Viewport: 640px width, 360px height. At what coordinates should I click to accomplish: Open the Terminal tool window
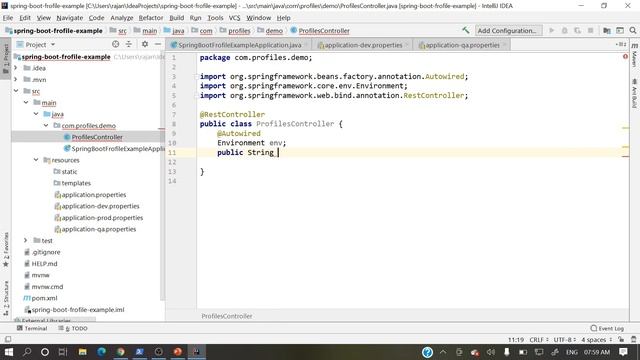tap(32, 328)
